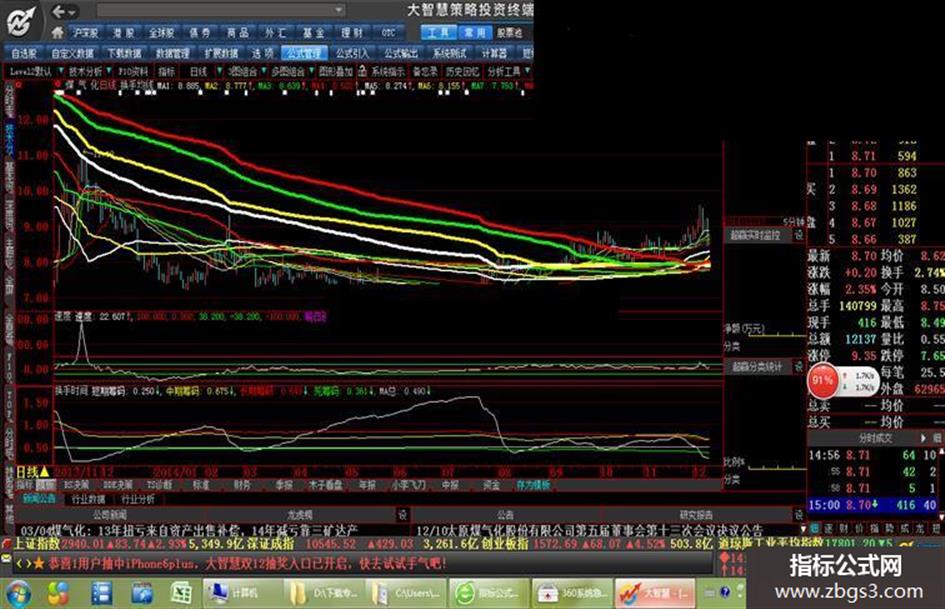Open the dropdown arrow beside back button
The width and height of the screenshot is (945, 609).
pos(72,11)
